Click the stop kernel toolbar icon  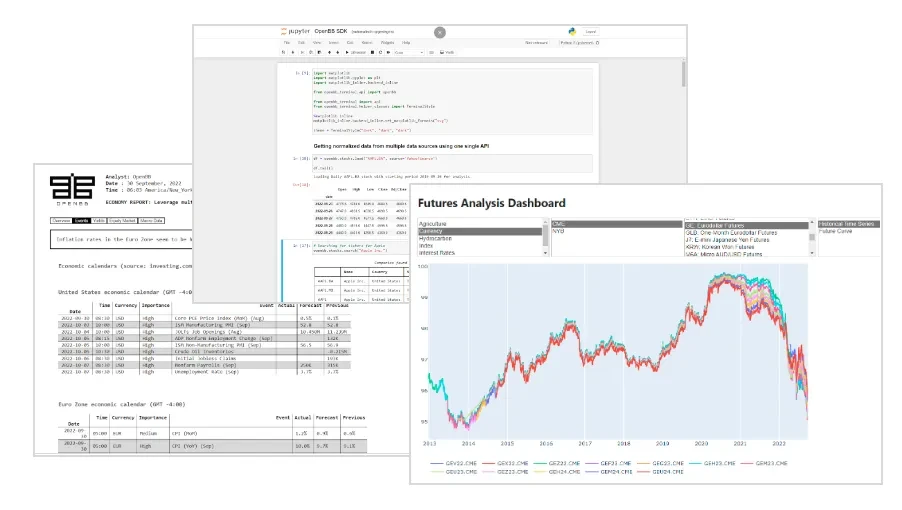[x=373, y=52]
